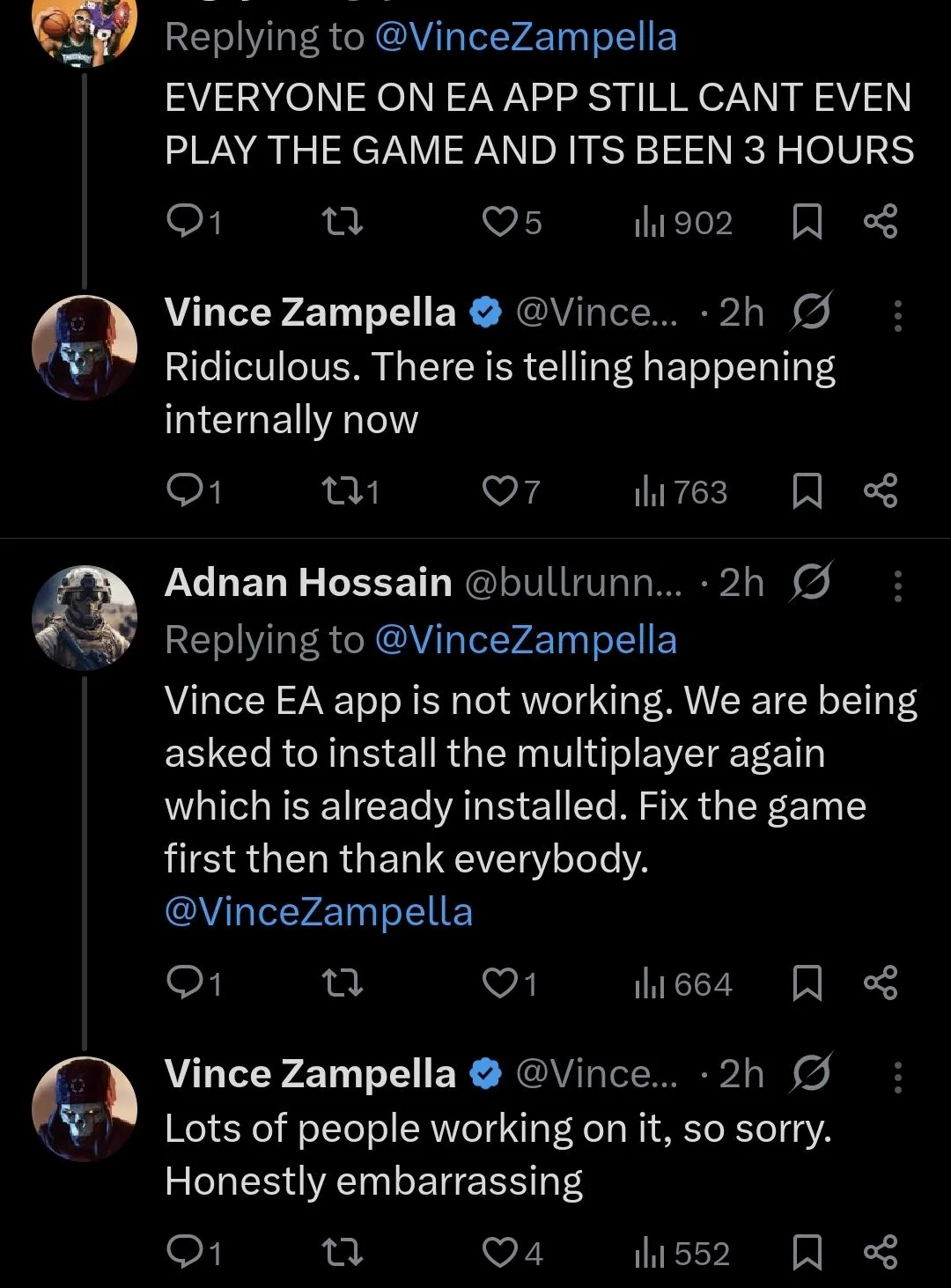Like Vince's 'Ridiculous' reply tweet
The image size is (951, 1288).
pyautogui.click(x=499, y=491)
